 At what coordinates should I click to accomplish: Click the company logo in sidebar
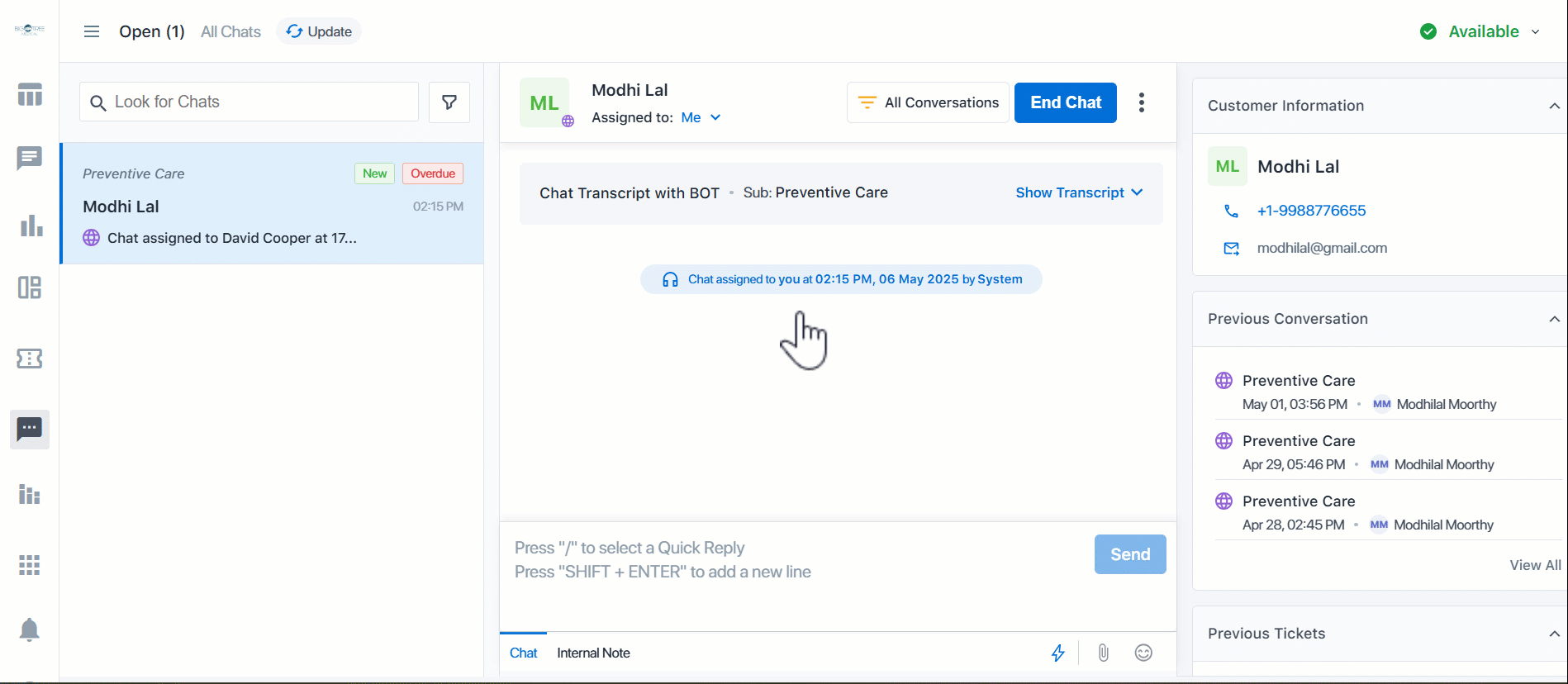30,30
